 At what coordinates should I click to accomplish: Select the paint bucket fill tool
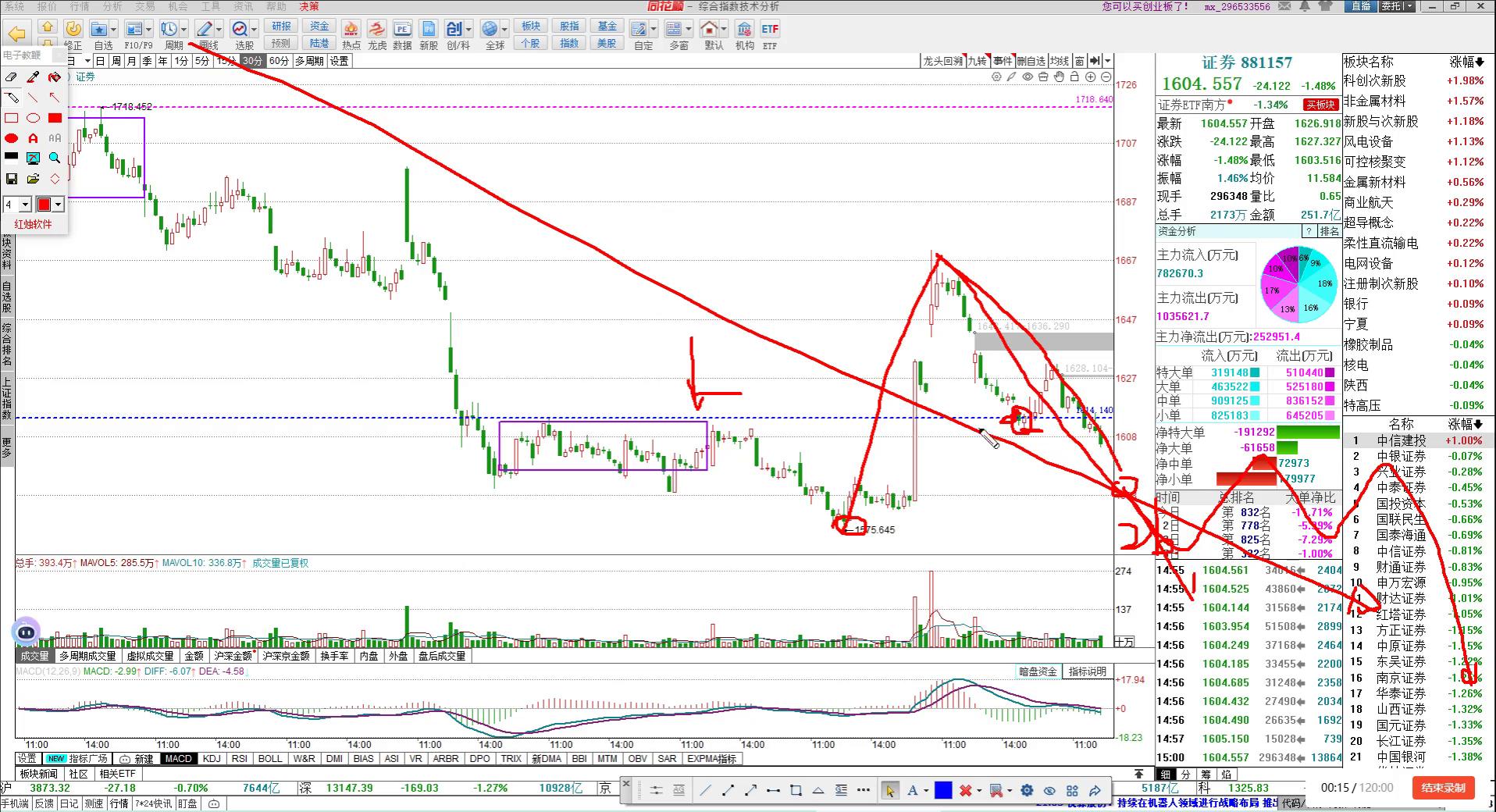click(x=55, y=77)
